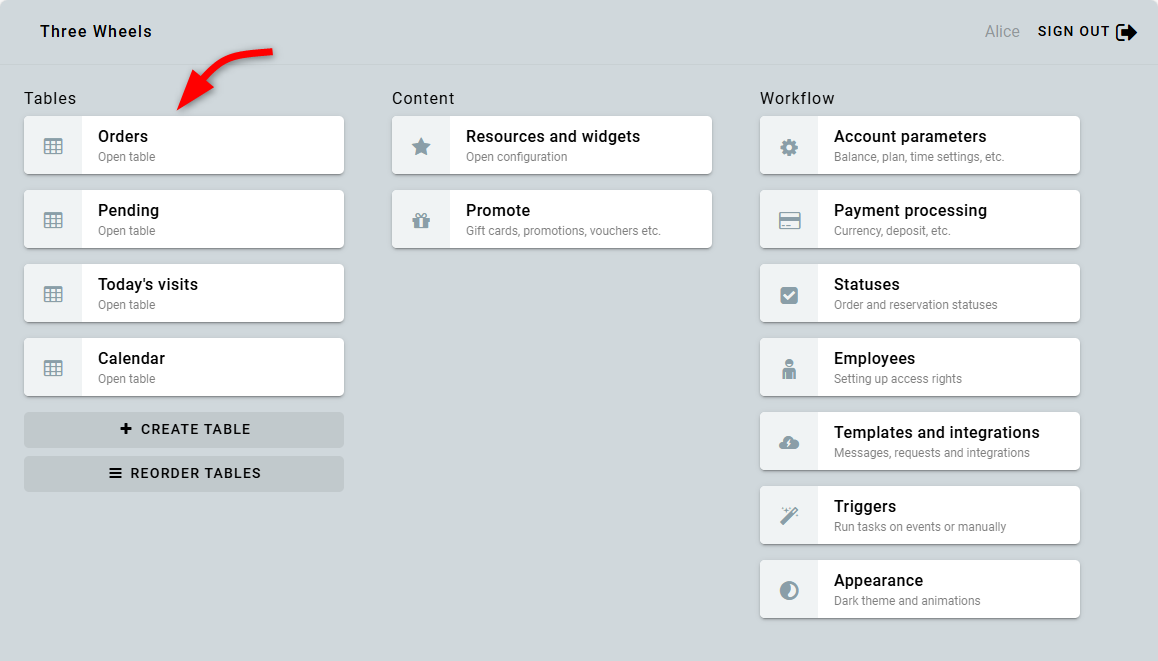Image resolution: width=1158 pixels, height=661 pixels.
Task: Click the person icon beside Employees
Action: coord(789,368)
